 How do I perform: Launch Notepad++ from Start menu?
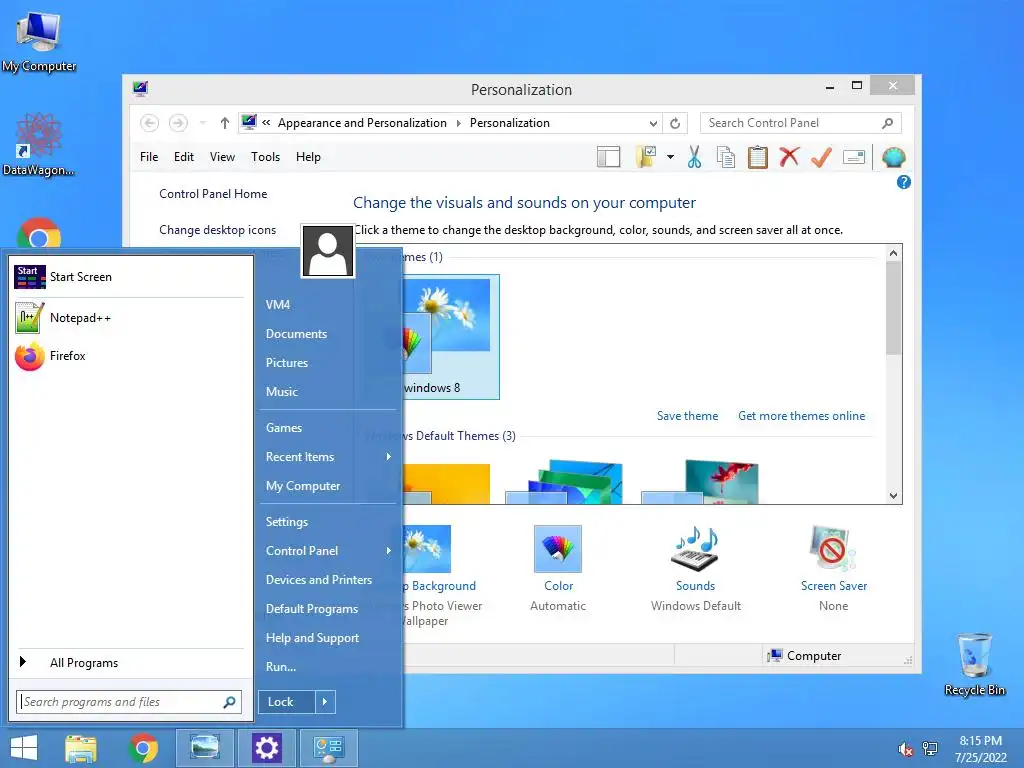tap(129, 318)
